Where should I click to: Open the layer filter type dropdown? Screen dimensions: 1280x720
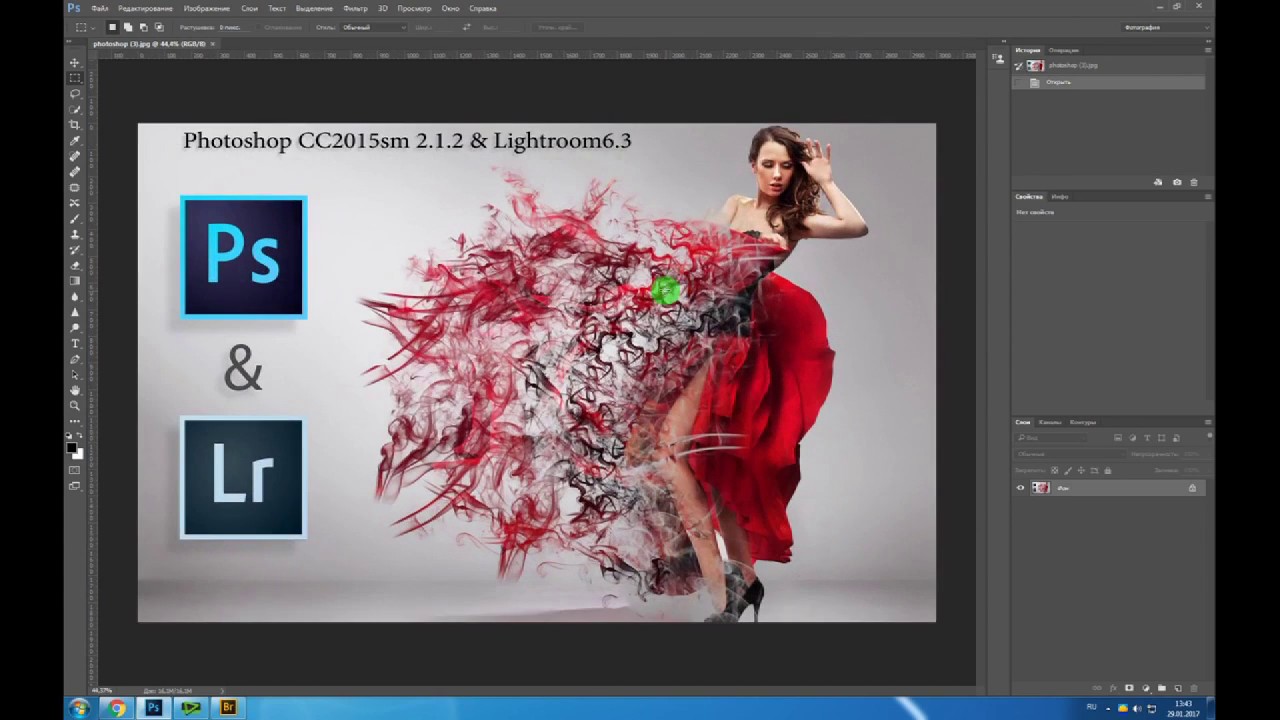pyautogui.click(x=1051, y=438)
